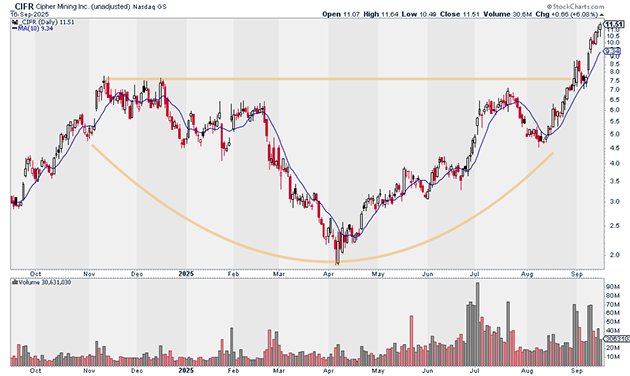Click the Chg +0.66 (+6.08%) value
630x376 pixels.
567,14
